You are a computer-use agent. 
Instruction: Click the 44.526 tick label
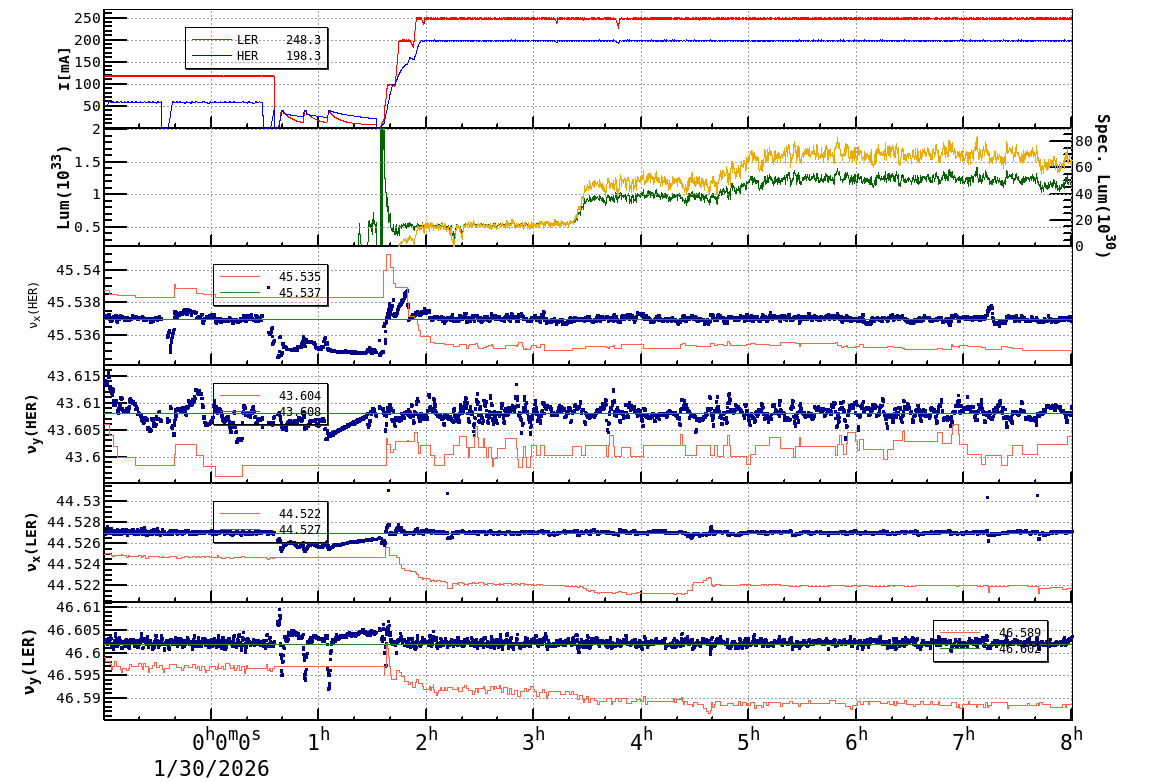[x=74, y=543]
